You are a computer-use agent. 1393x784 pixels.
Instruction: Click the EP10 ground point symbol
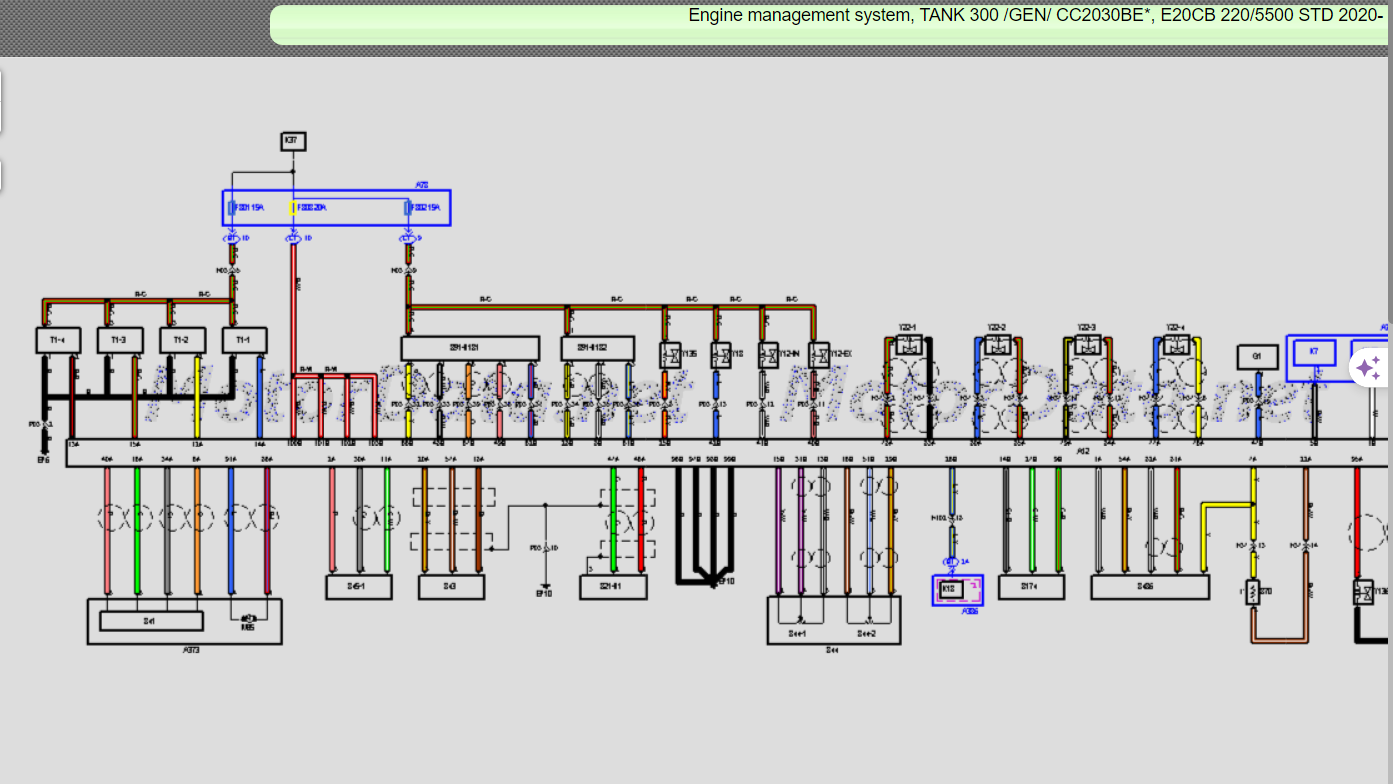point(544,586)
